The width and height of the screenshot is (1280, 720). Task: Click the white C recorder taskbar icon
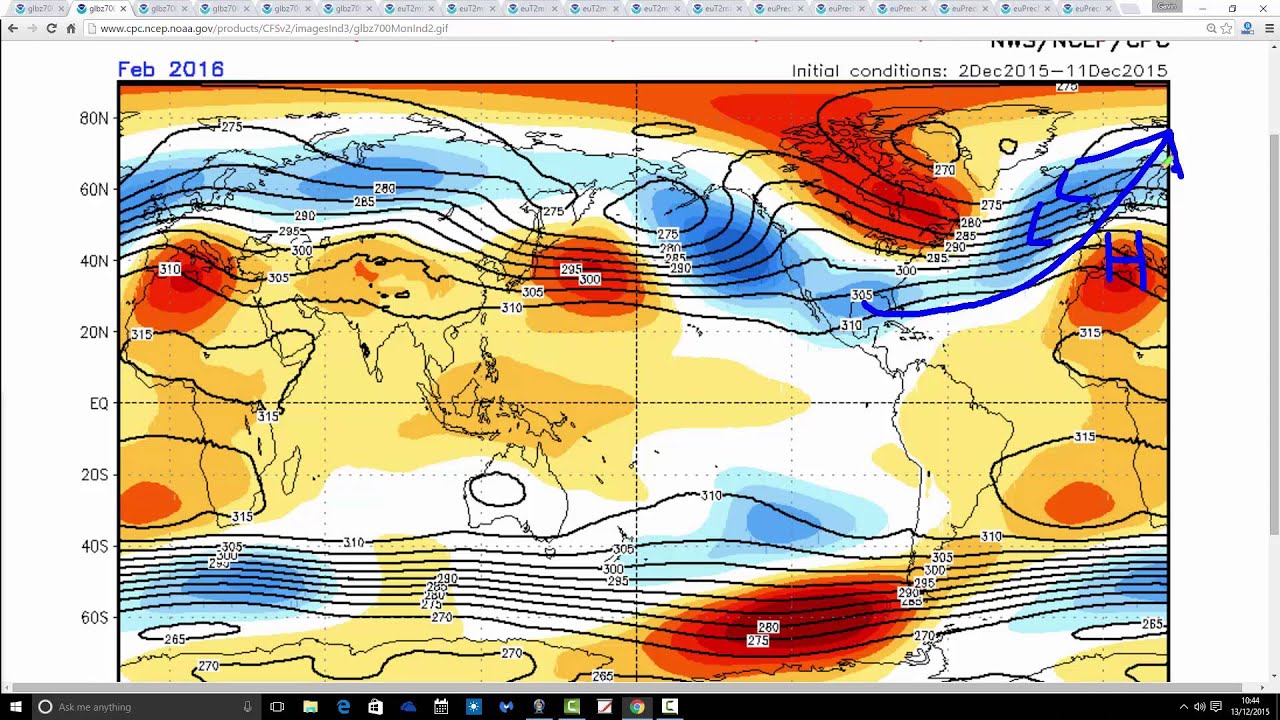(669, 707)
